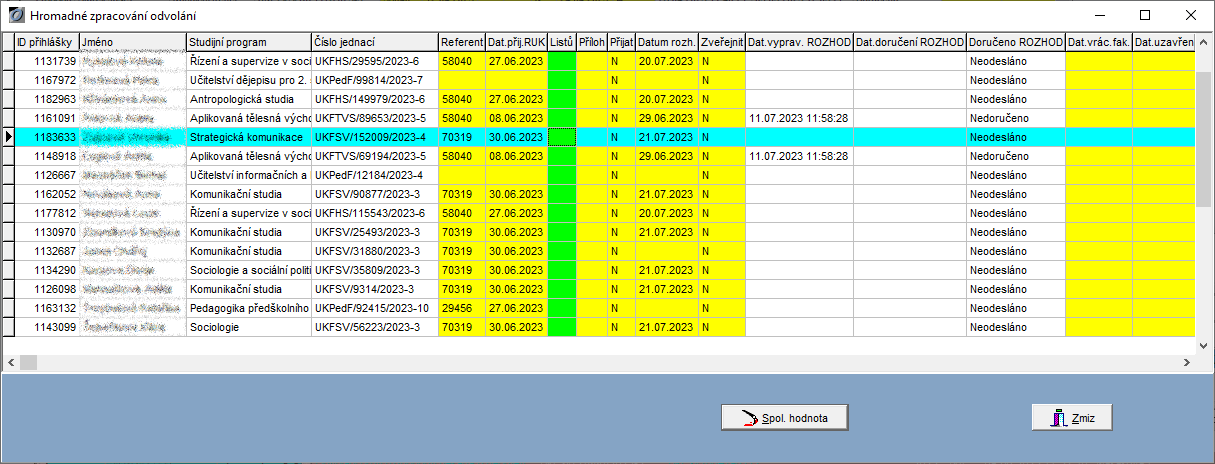Click the vertical scrollbar's down arrow
Viewport: 1215px width, 464px height.
[x=1203, y=344]
